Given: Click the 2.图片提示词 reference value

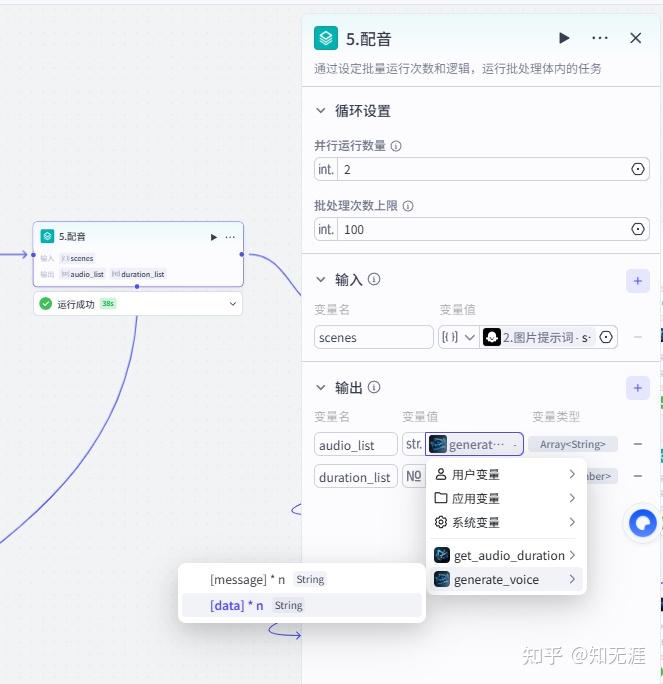Looking at the screenshot, I should tap(538, 337).
